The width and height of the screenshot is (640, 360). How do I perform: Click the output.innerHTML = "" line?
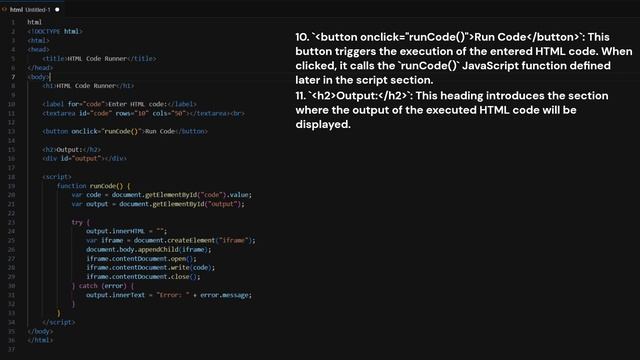[127, 231]
